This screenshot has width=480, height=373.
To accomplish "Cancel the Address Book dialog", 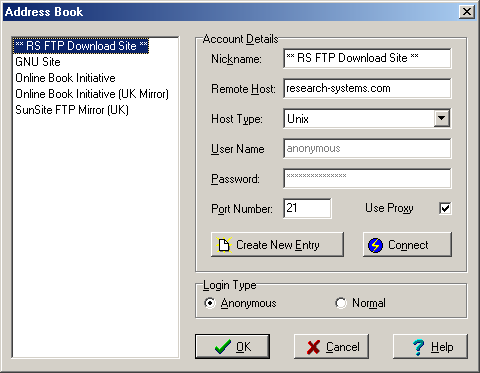I will pyautogui.click(x=331, y=347).
